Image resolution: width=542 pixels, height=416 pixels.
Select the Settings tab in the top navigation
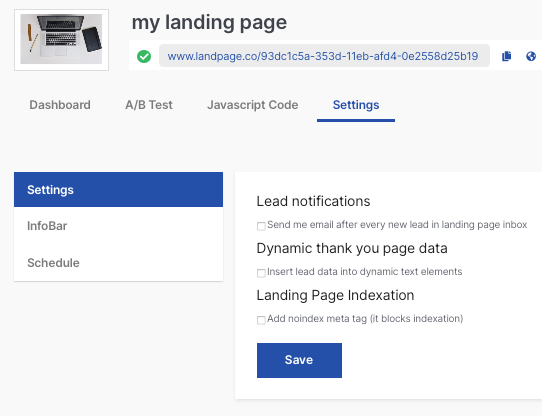click(x=356, y=105)
